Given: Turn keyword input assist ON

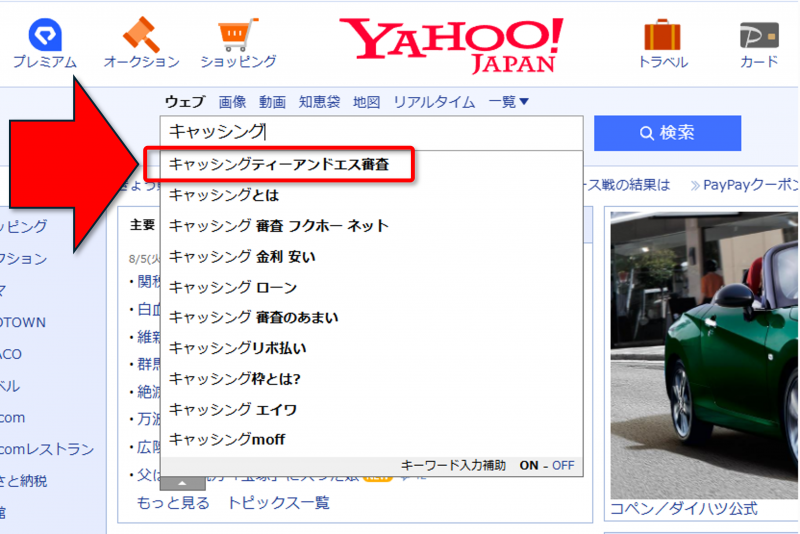Looking at the screenshot, I should coord(529,465).
